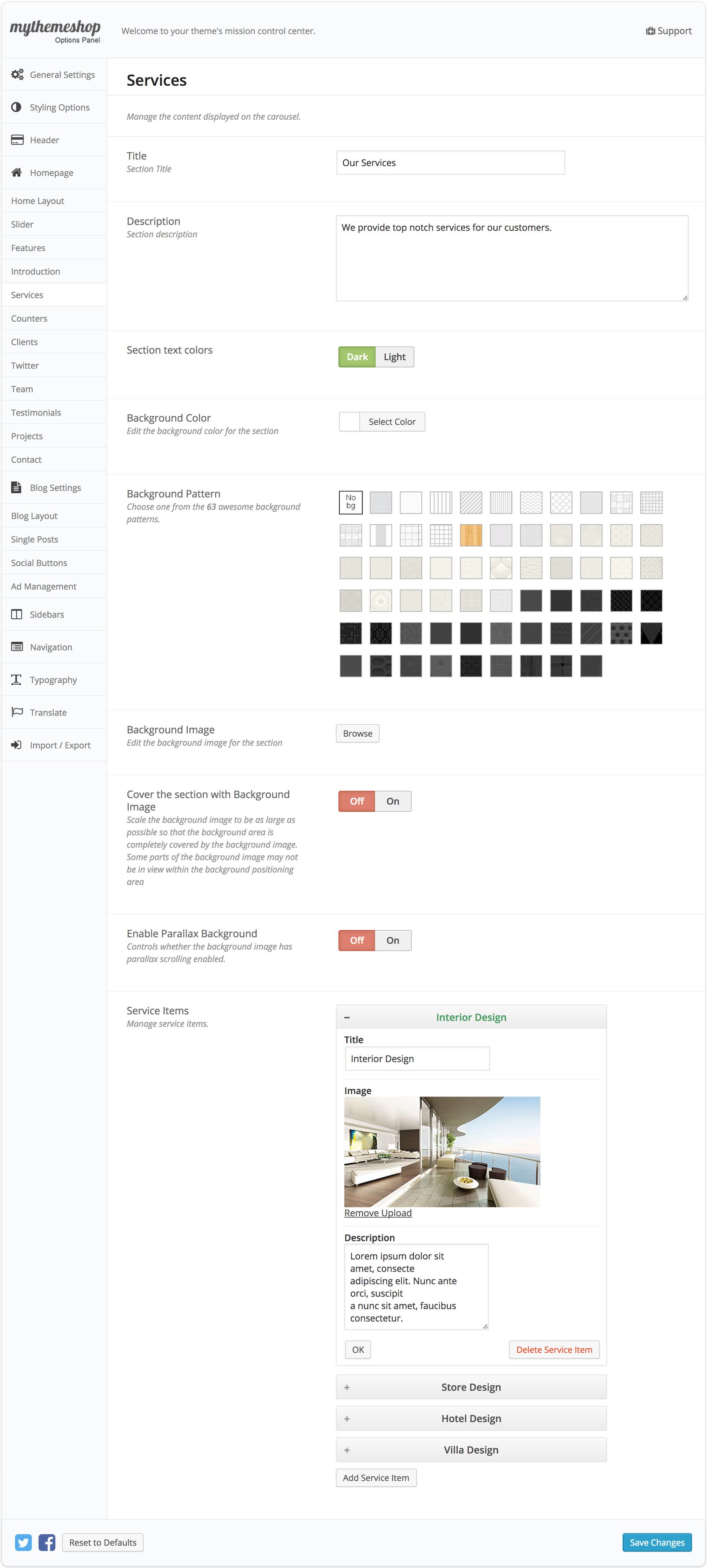Expand the Hotel Design service item
The image size is (707, 1568).
pos(470,1418)
